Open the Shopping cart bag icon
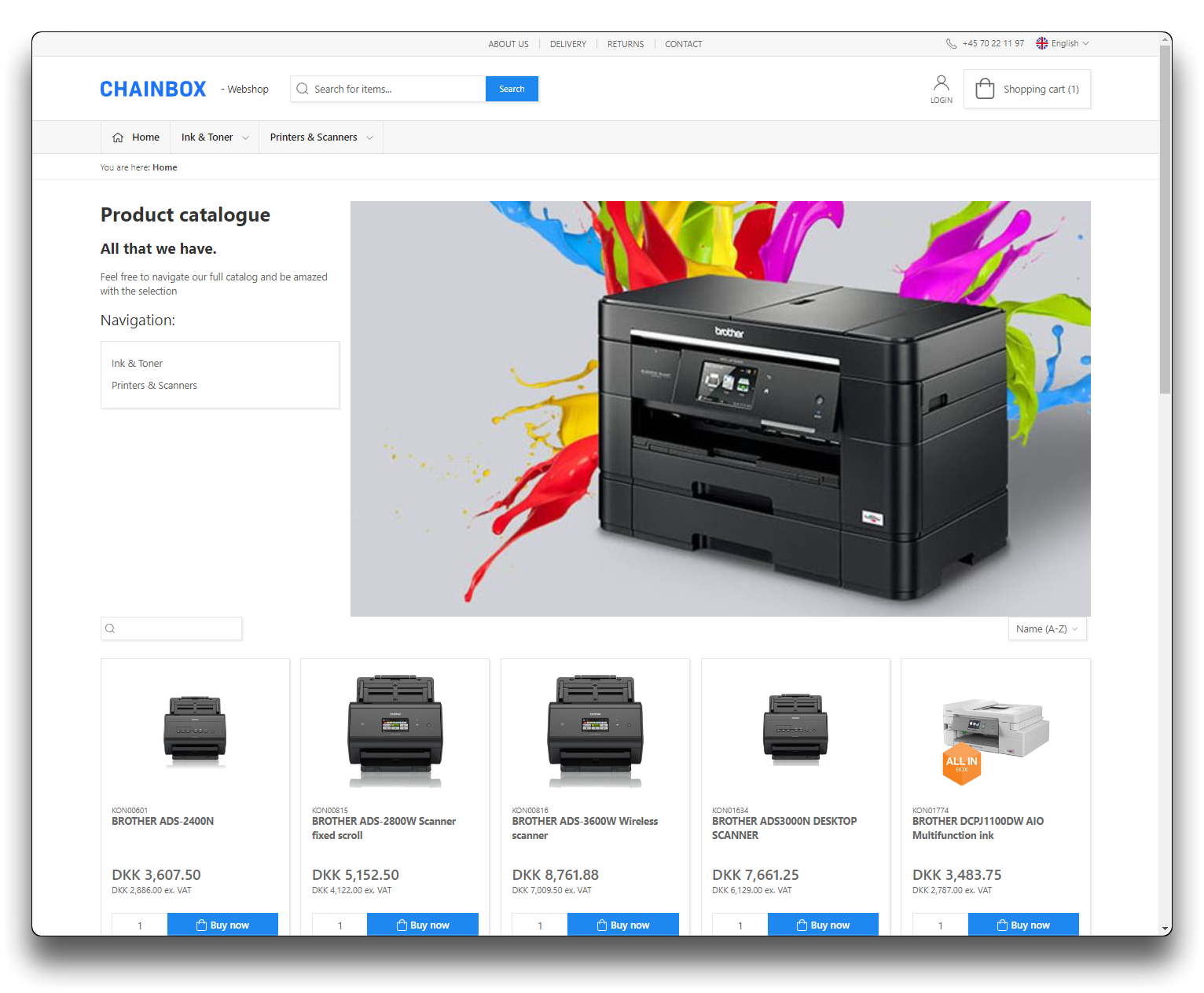Screen dimensions: 1204x993 coord(985,89)
